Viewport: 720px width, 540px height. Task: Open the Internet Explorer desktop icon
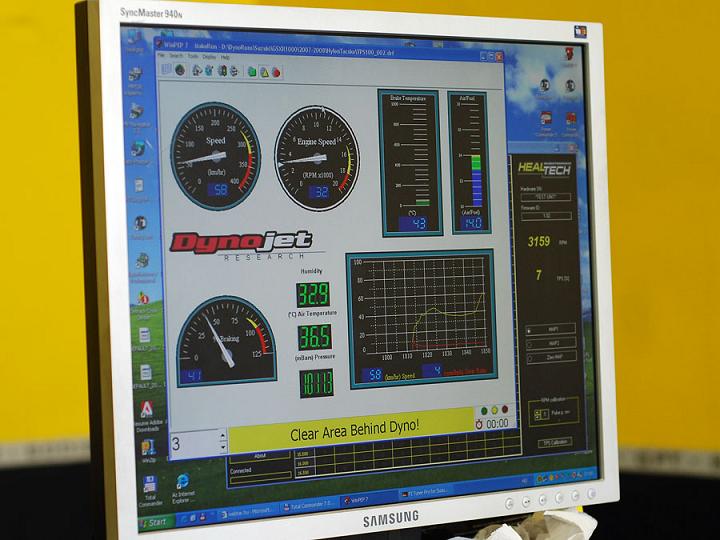tap(183, 488)
